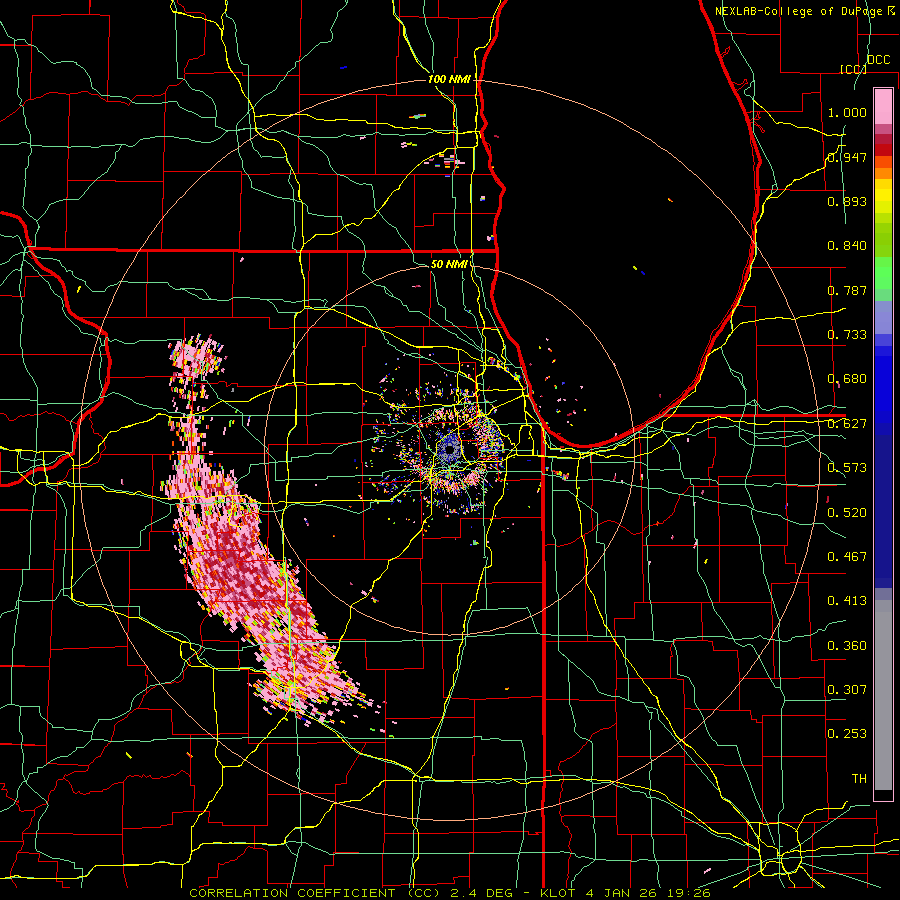Click the 0.467 color bar value
Image resolution: width=900 pixels, height=900 pixels.
847,556
